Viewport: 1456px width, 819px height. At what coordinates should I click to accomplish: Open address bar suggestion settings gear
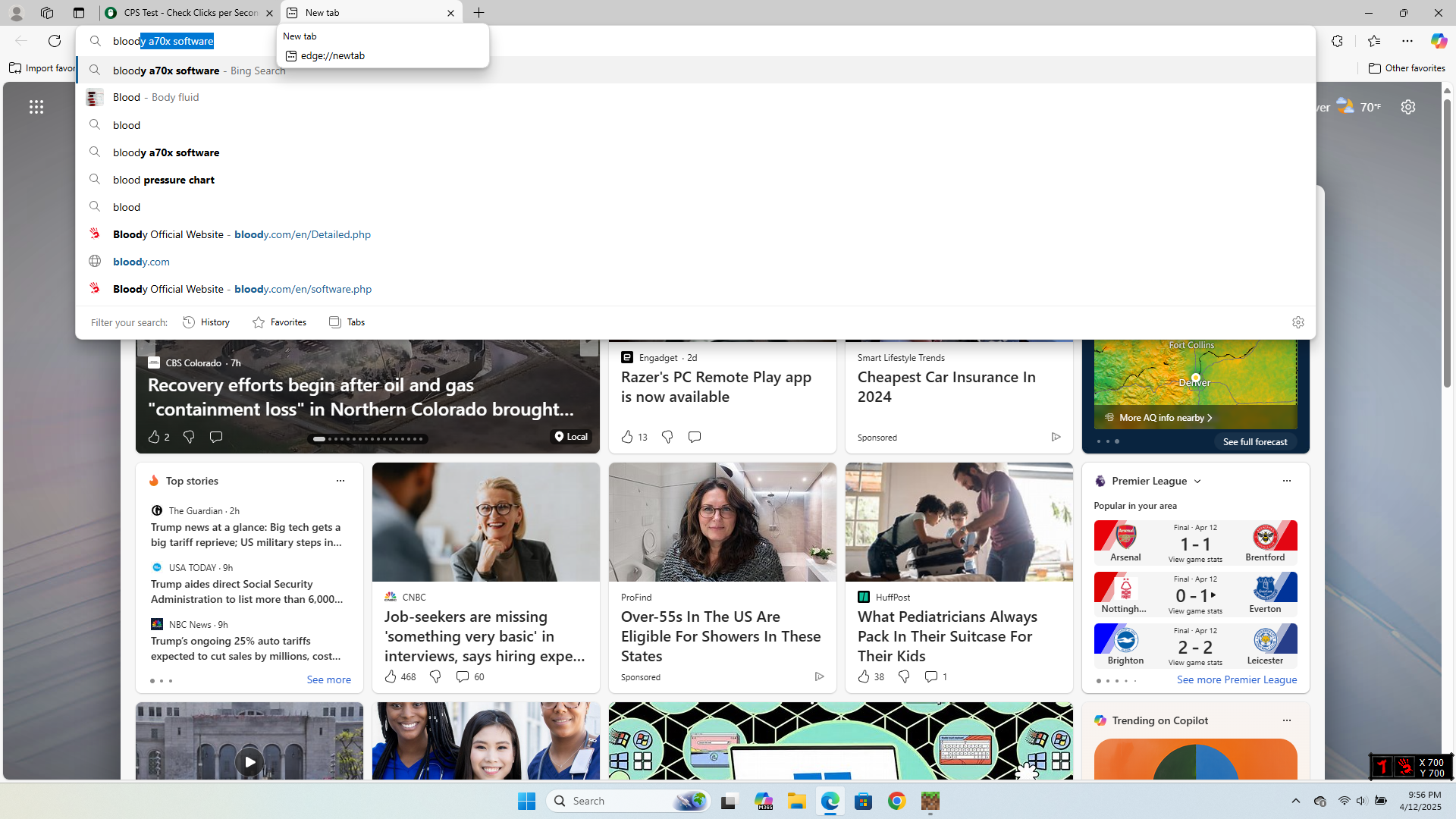tap(1298, 322)
